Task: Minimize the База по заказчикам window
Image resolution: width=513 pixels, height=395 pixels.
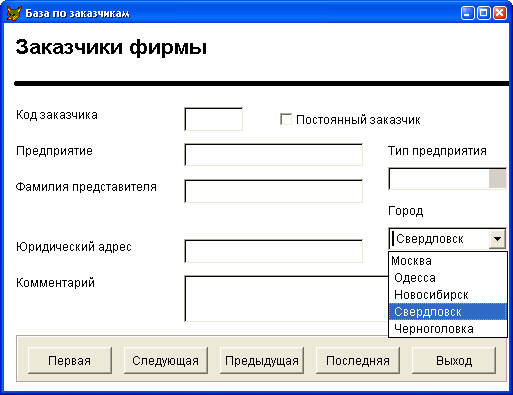Action: (x=467, y=13)
